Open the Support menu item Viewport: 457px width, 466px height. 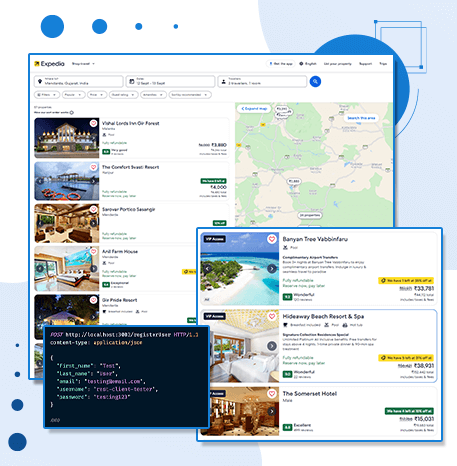pyautogui.click(x=365, y=64)
